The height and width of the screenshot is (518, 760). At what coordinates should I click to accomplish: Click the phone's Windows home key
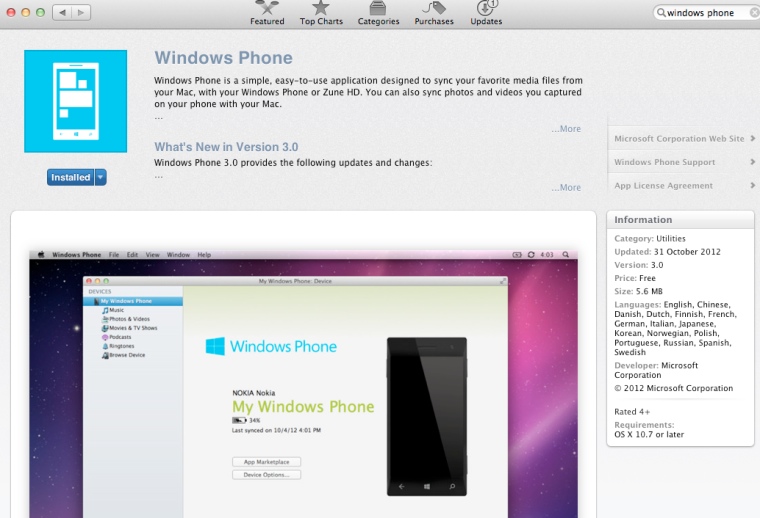coord(427,487)
